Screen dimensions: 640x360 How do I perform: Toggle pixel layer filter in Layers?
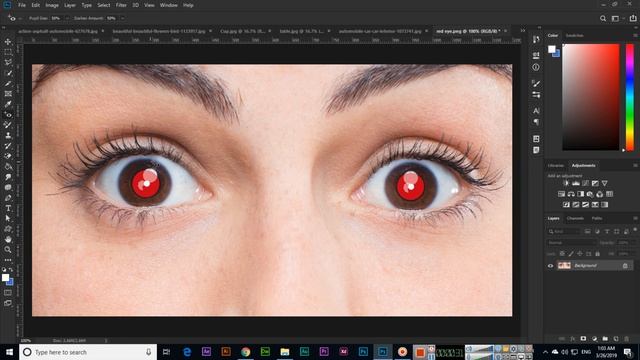point(587,231)
